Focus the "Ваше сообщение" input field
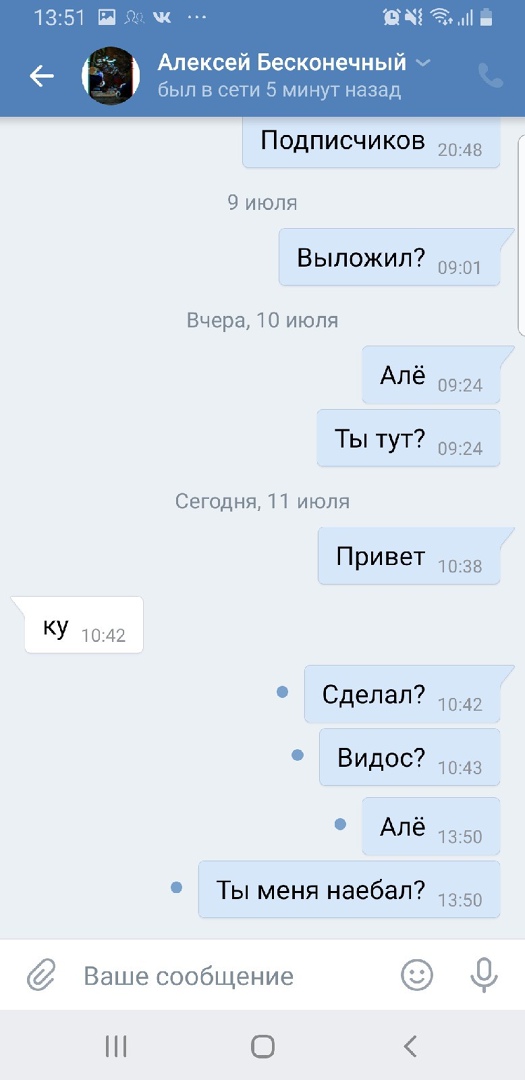 [234, 976]
